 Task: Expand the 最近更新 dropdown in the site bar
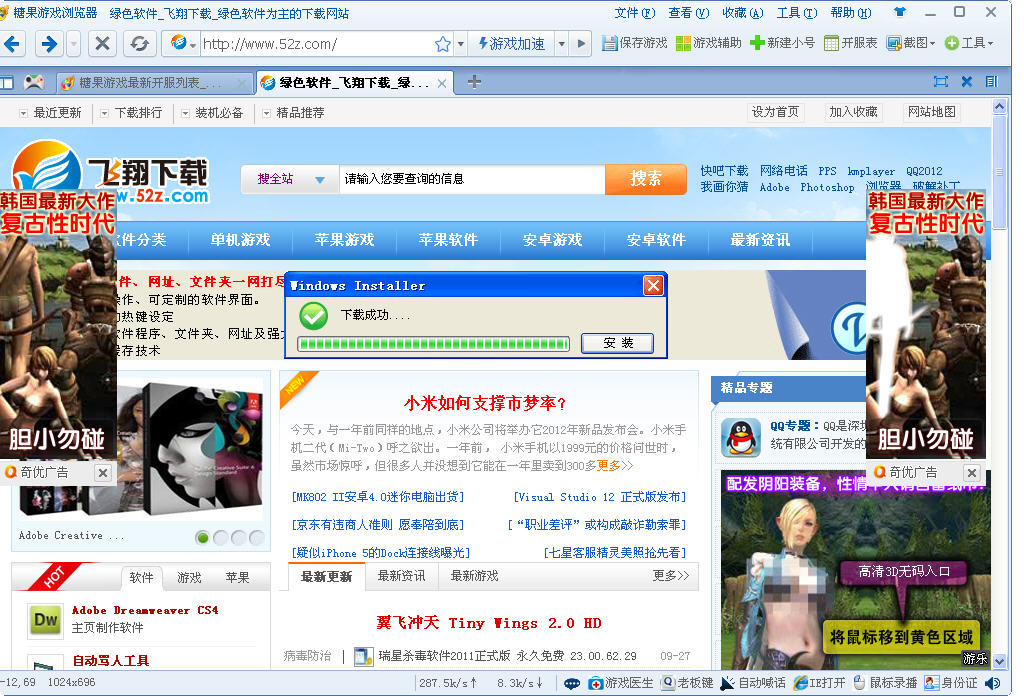click(x=24, y=113)
